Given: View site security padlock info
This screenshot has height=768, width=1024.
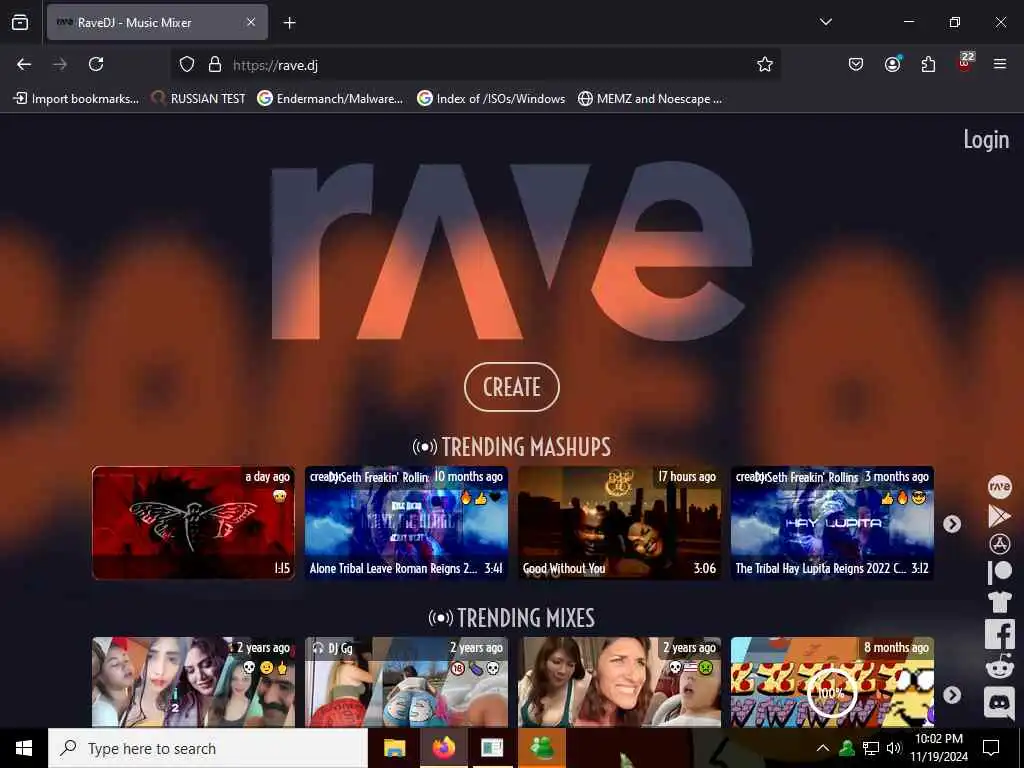Looking at the screenshot, I should coord(215,64).
